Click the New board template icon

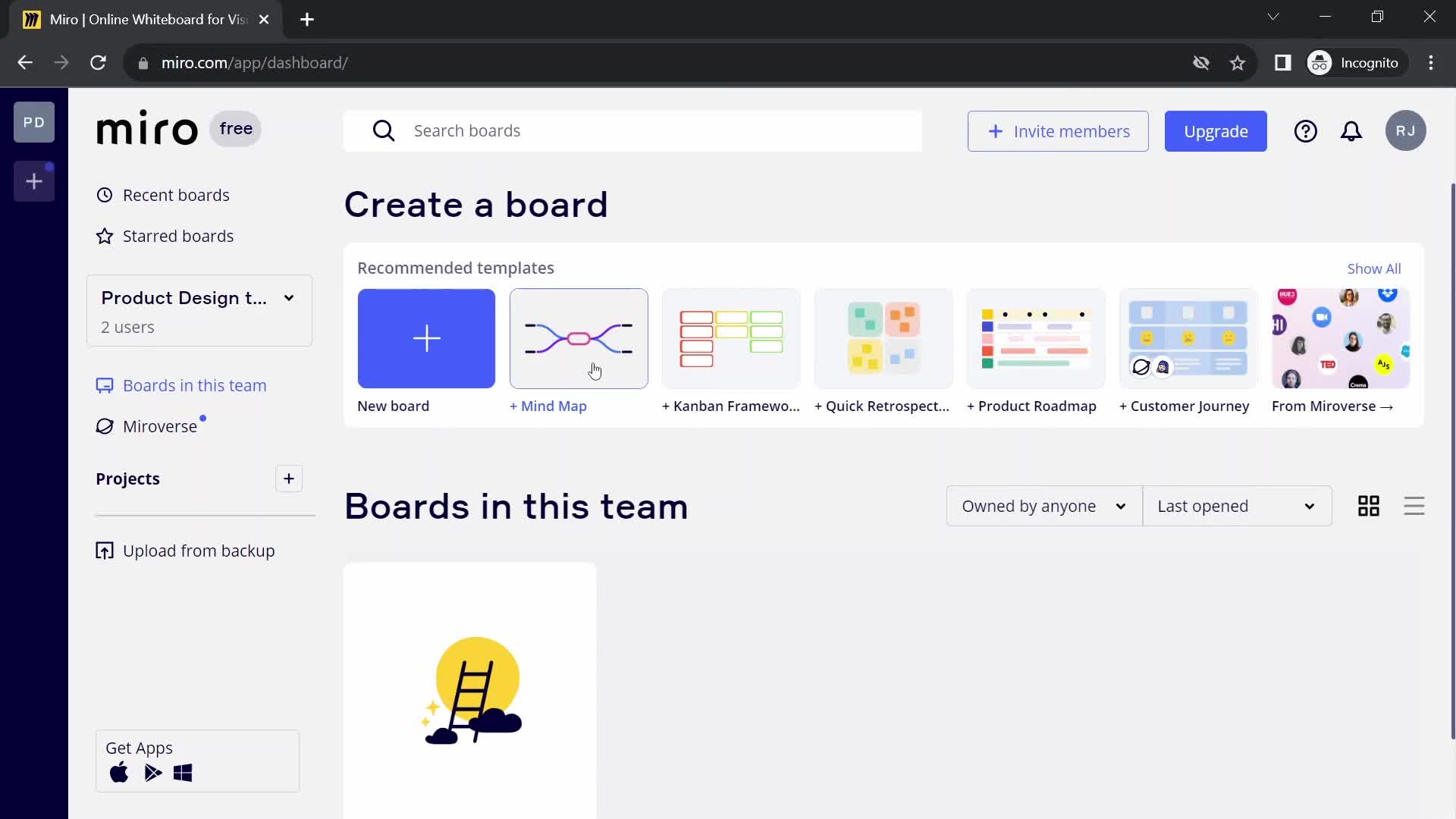tap(427, 339)
